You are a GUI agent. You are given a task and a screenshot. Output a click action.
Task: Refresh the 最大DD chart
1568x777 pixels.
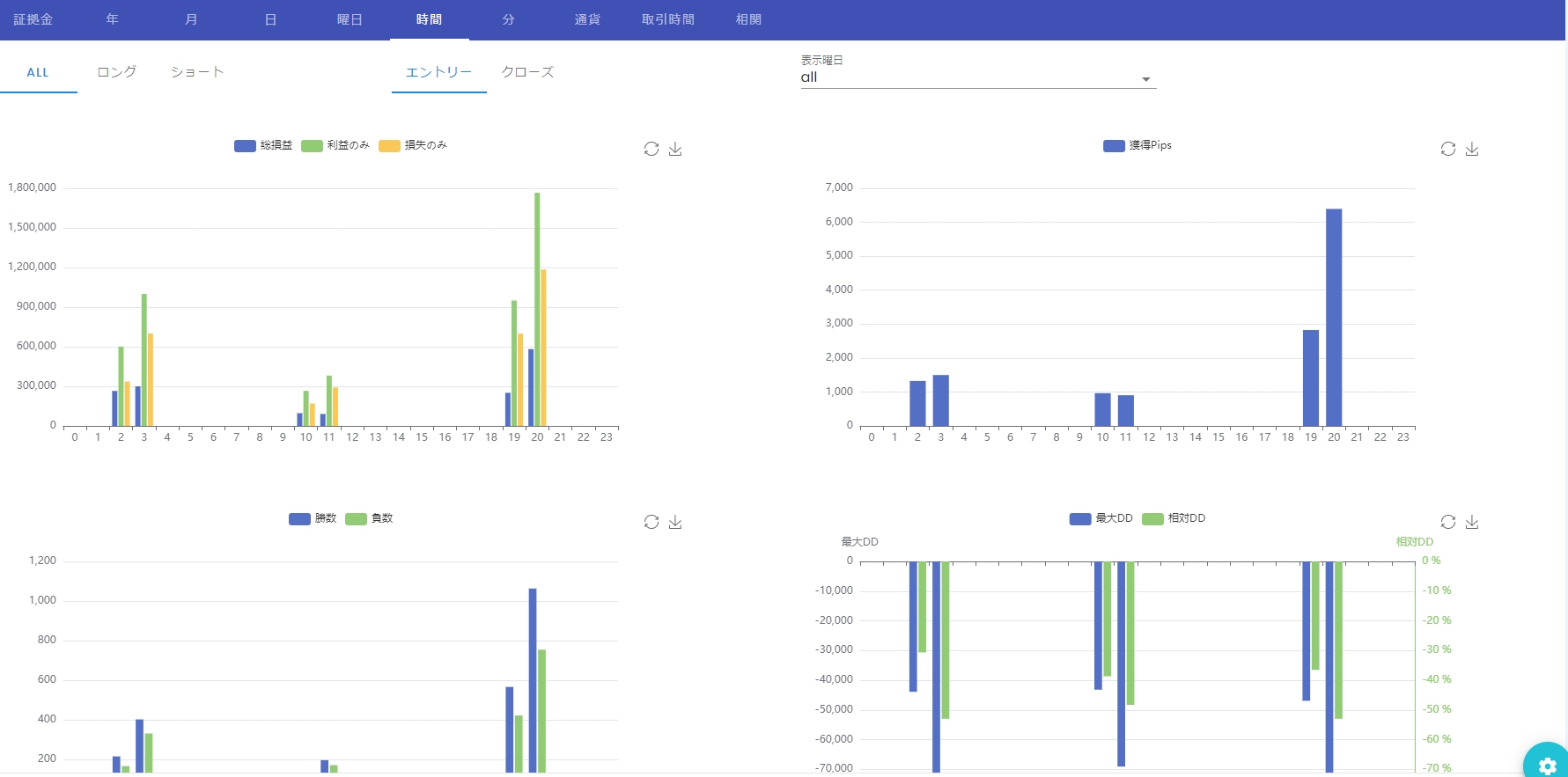(x=1448, y=523)
